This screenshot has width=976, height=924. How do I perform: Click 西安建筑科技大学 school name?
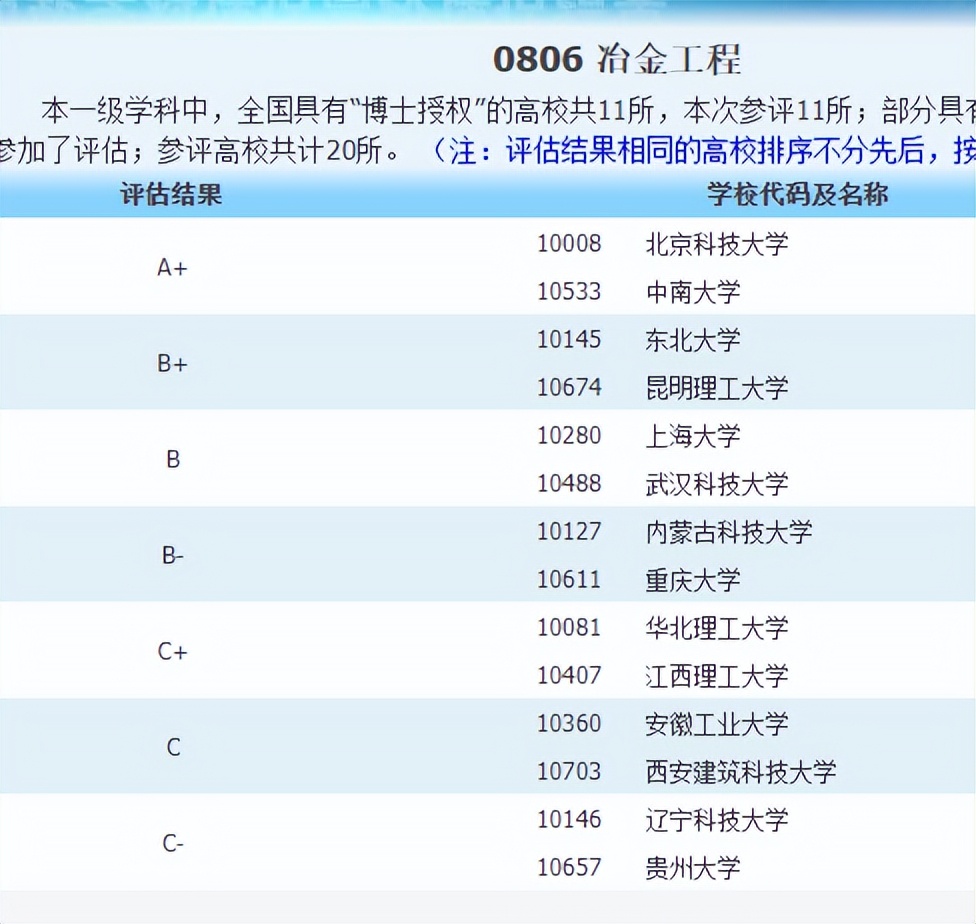coord(741,772)
